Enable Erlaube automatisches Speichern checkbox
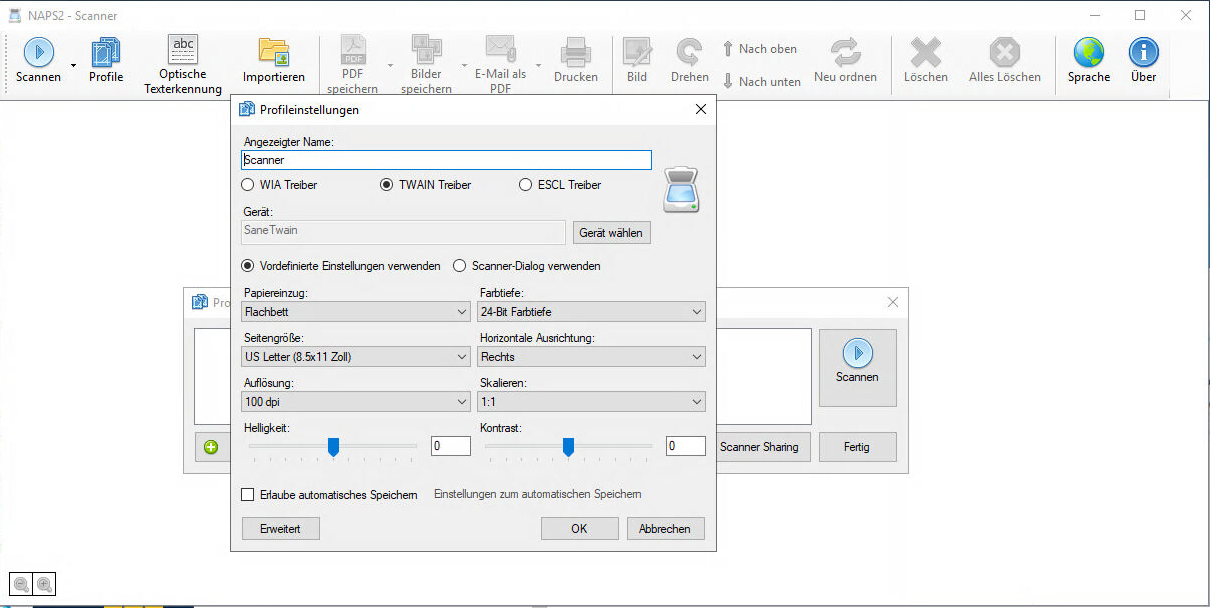Viewport: 1210px width, 608px height. pos(248,494)
